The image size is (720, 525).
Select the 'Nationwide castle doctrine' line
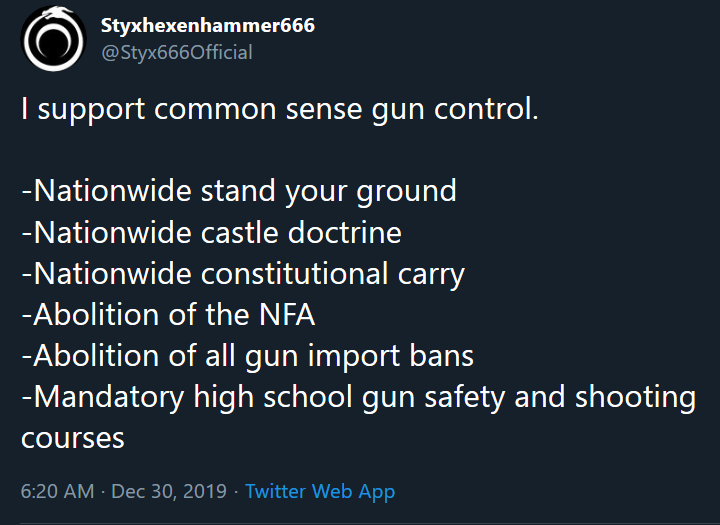click(211, 232)
